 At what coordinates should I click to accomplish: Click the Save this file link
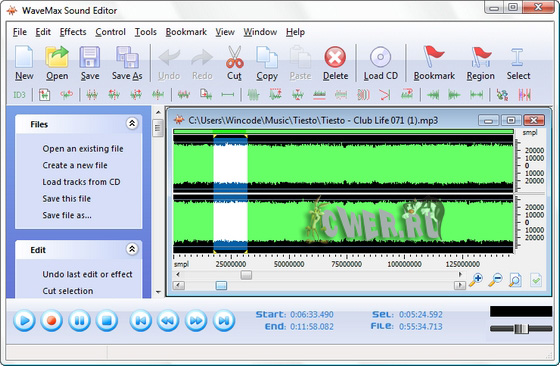coord(66,199)
